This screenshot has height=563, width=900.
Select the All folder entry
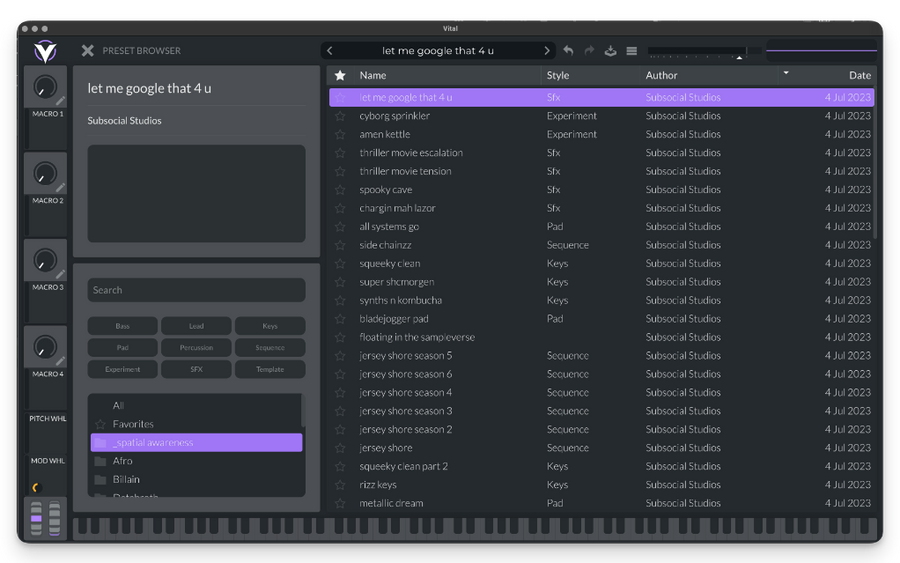pyautogui.click(x=195, y=406)
